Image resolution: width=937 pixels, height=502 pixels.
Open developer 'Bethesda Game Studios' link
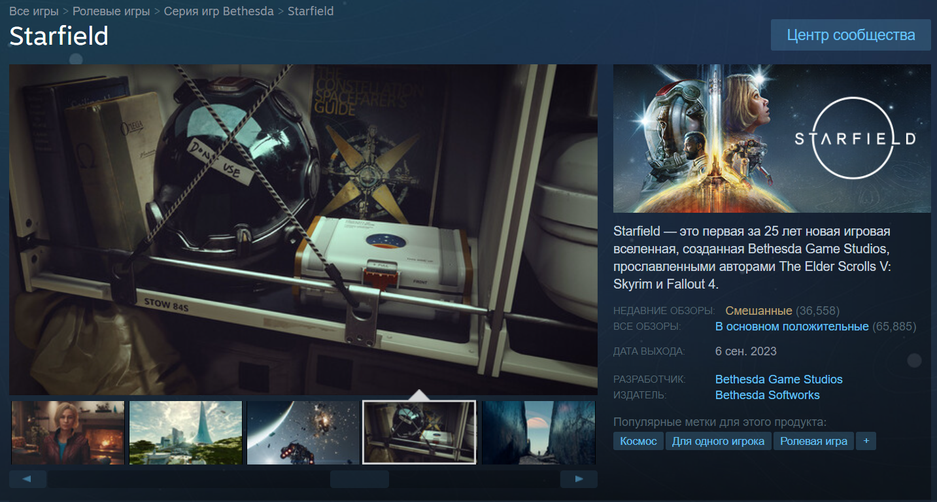tap(779, 379)
